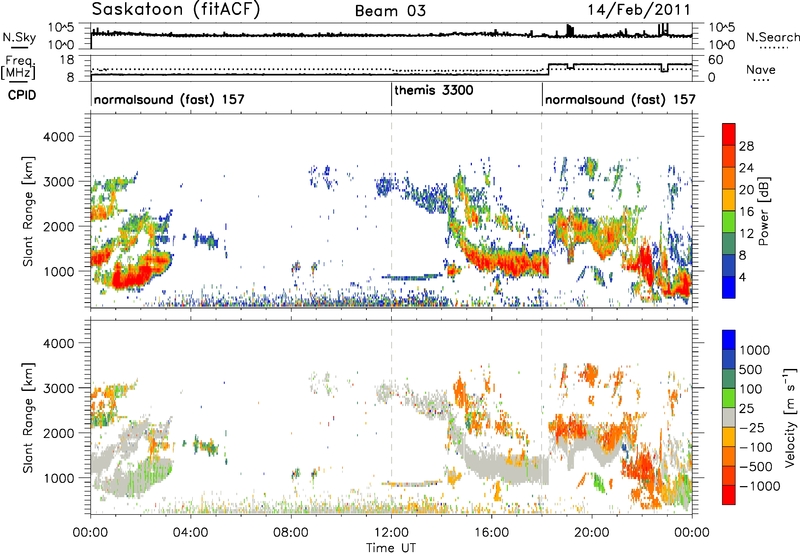The width and height of the screenshot is (800, 554).
Task: Click 'normalsound (fast) 157' label starting after 18:00
Action: [620, 99]
